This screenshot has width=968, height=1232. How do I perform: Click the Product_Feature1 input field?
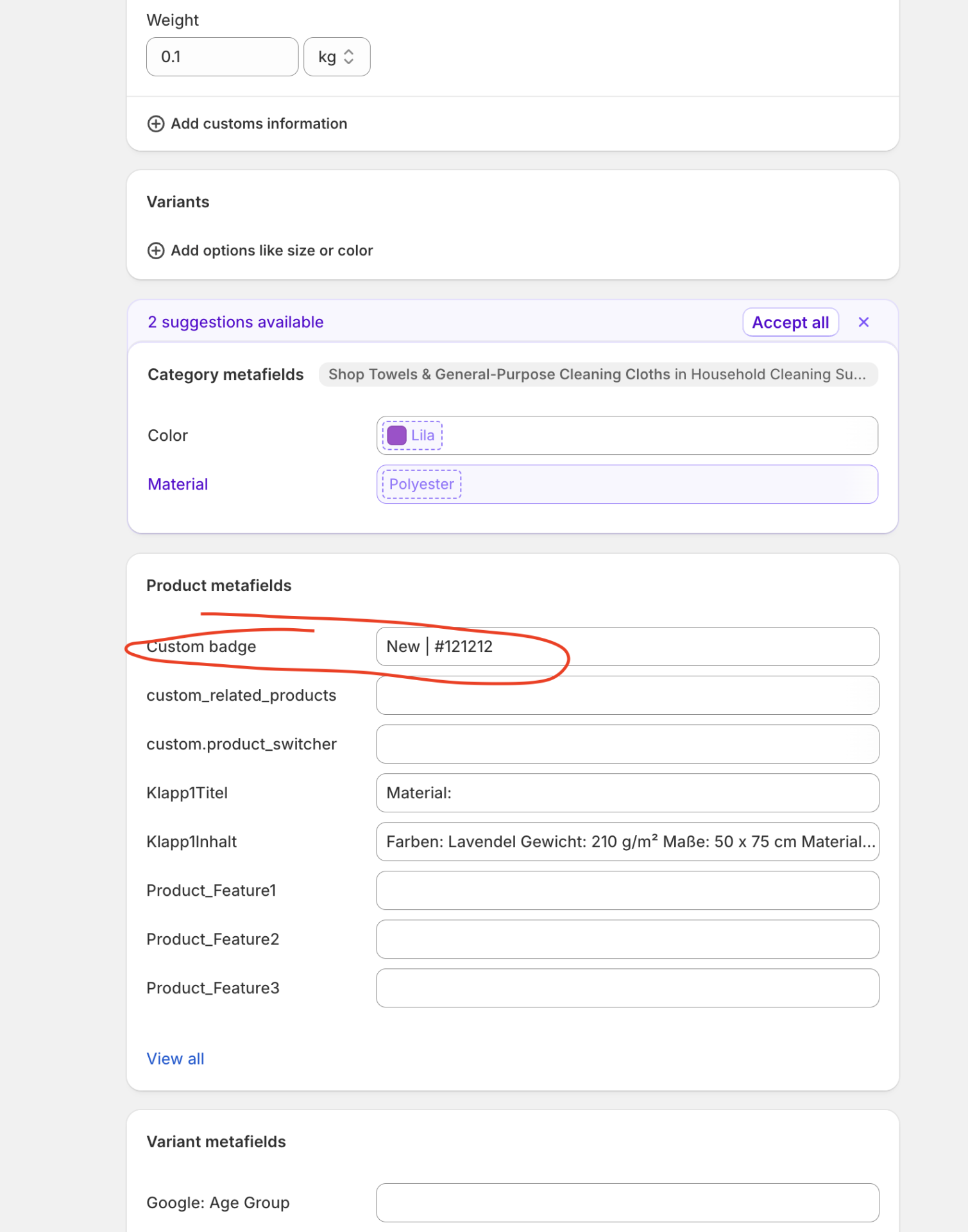(627, 891)
